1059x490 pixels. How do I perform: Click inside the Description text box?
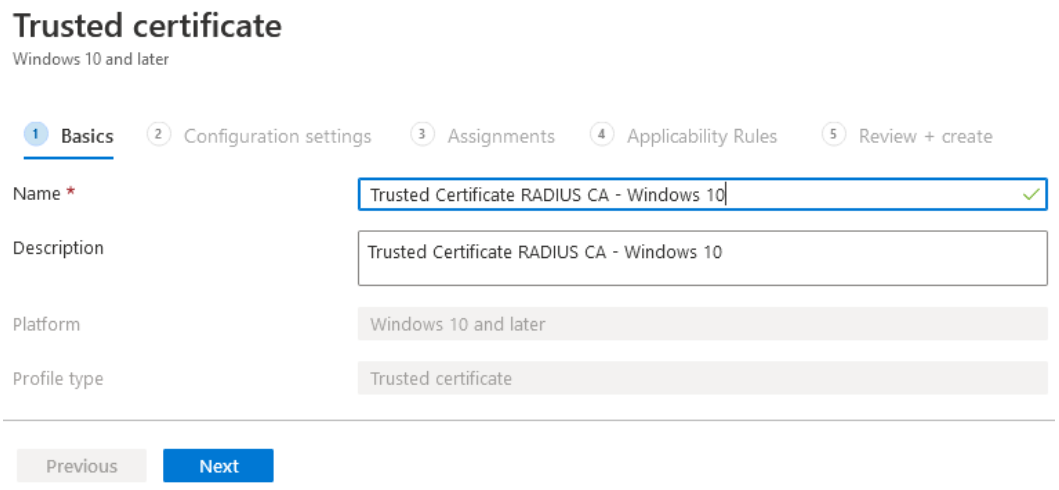tap(702, 258)
